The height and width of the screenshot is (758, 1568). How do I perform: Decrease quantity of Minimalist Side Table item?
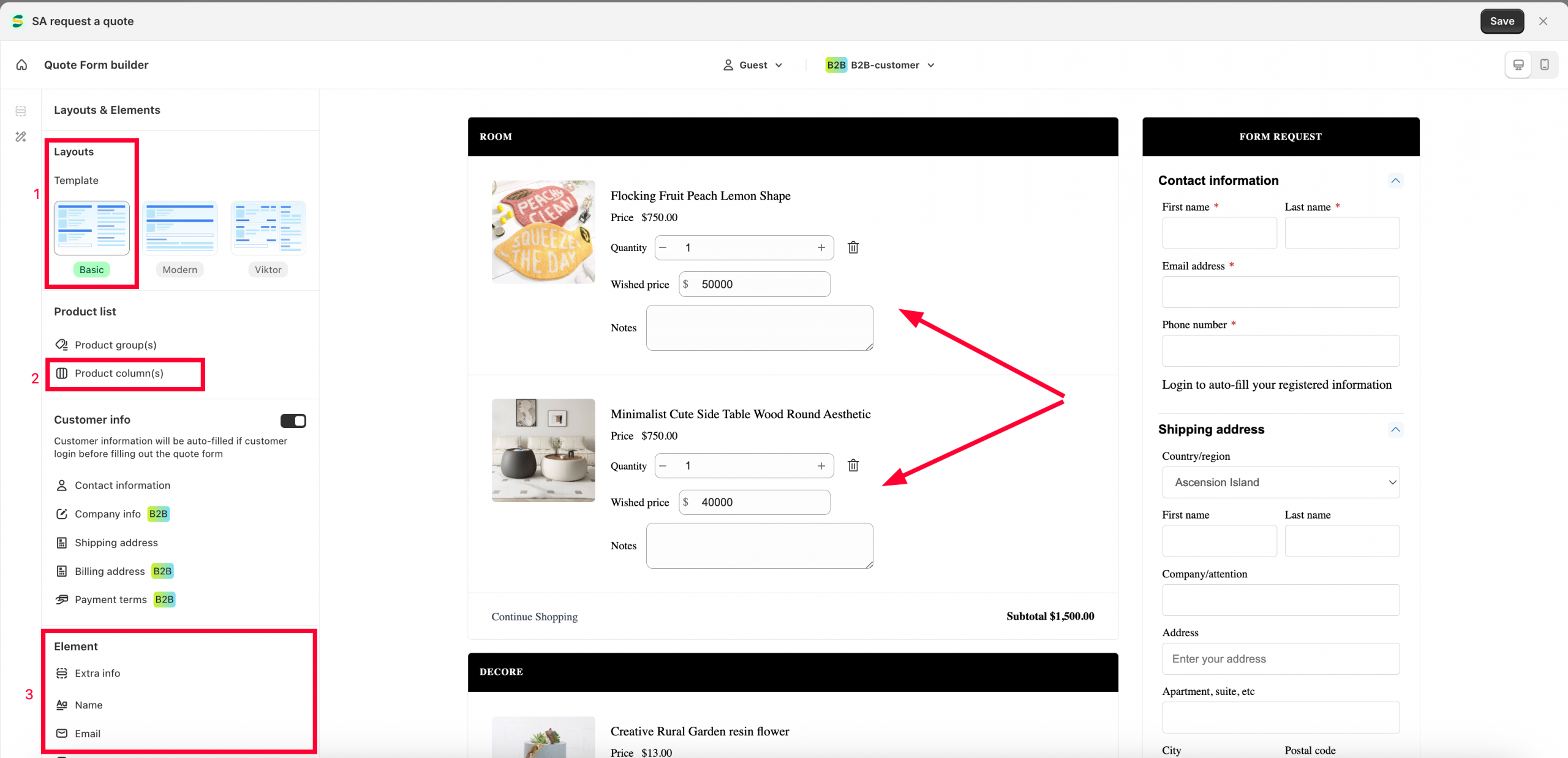(x=663, y=466)
